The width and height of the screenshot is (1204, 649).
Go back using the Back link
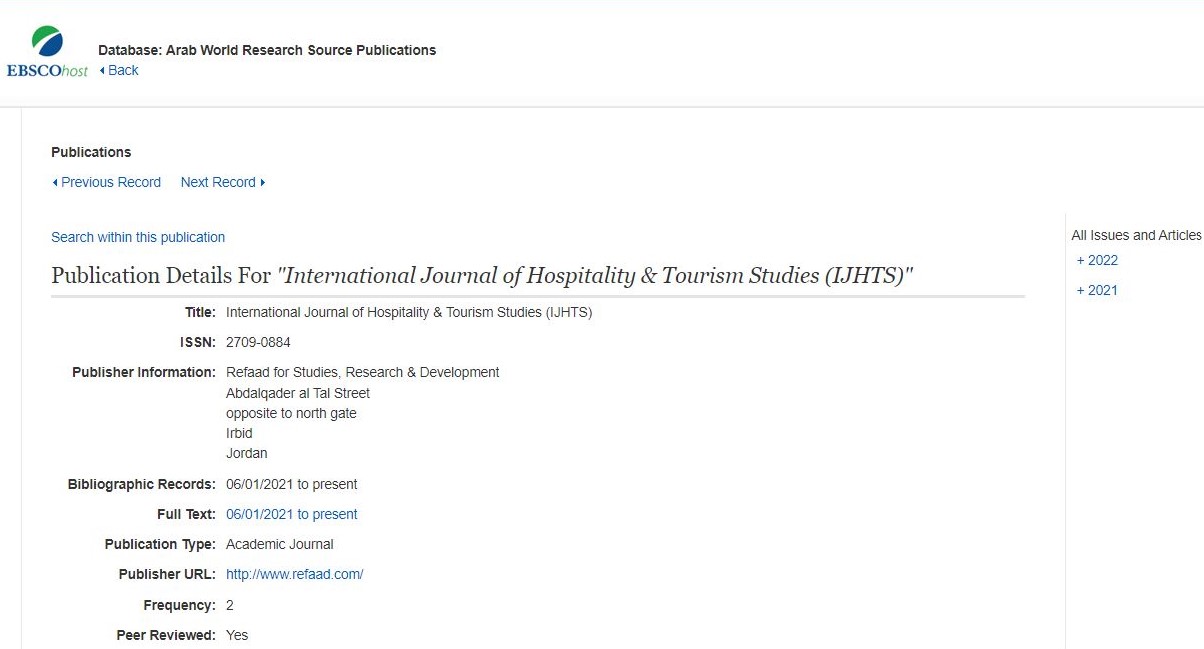123,70
